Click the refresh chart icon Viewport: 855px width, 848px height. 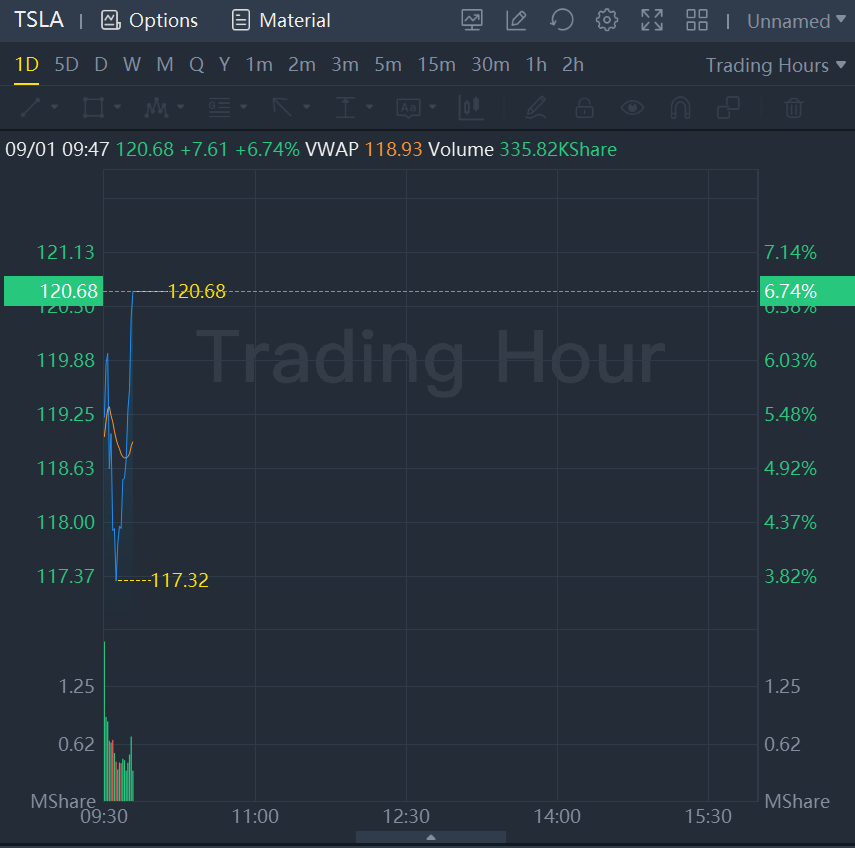point(562,20)
